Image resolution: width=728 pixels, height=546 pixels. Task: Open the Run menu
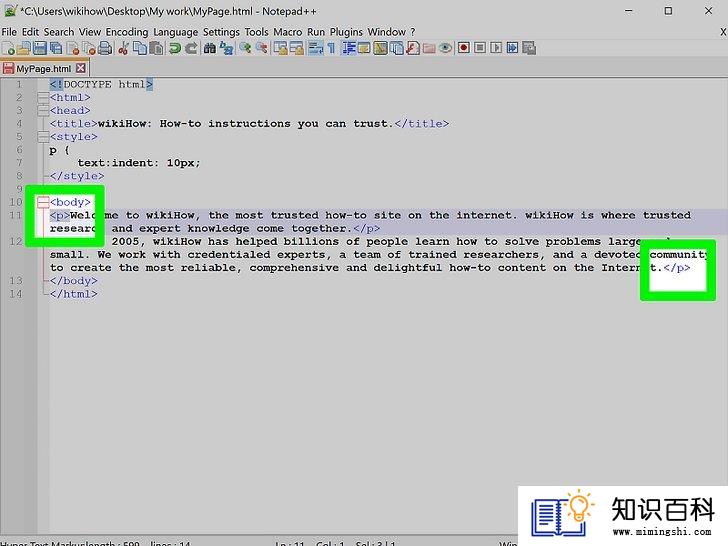(x=316, y=32)
